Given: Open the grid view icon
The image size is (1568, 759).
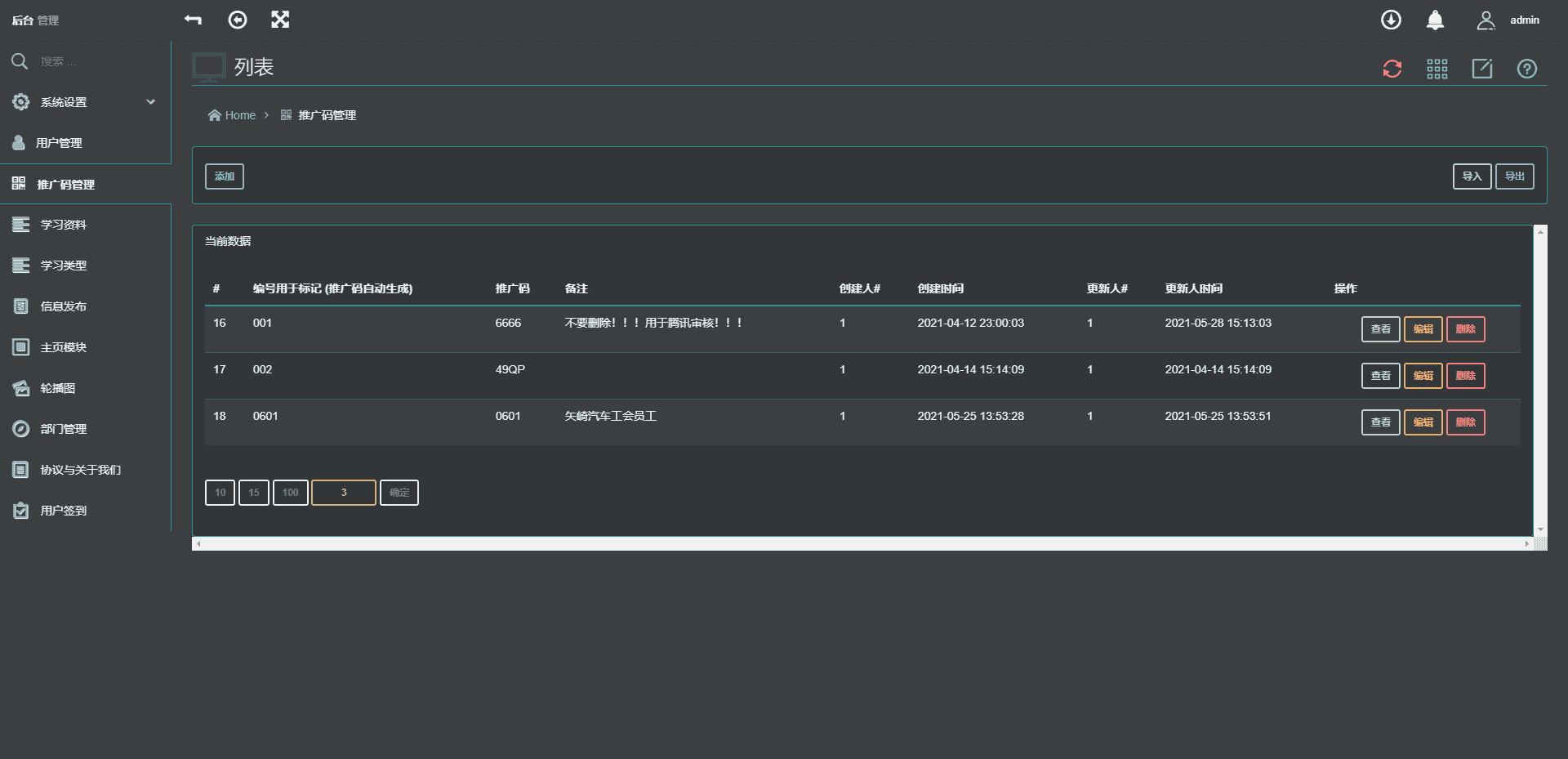Looking at the screenshot, I should coord(1437,69).
